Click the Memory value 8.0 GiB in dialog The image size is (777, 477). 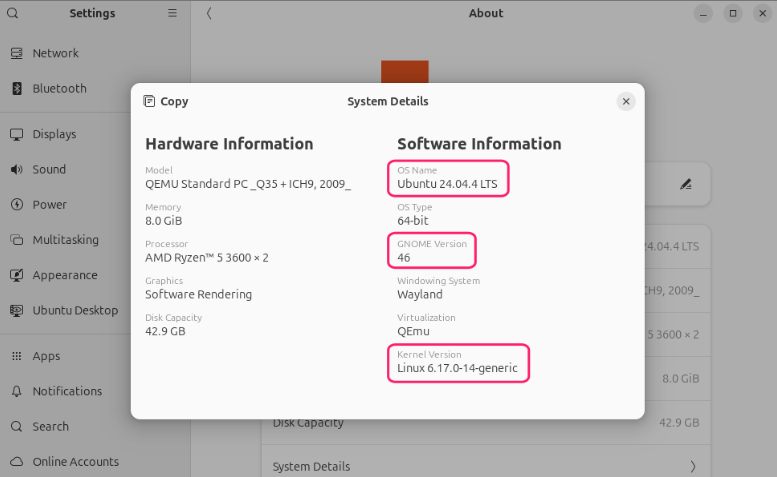pos(164,221)
